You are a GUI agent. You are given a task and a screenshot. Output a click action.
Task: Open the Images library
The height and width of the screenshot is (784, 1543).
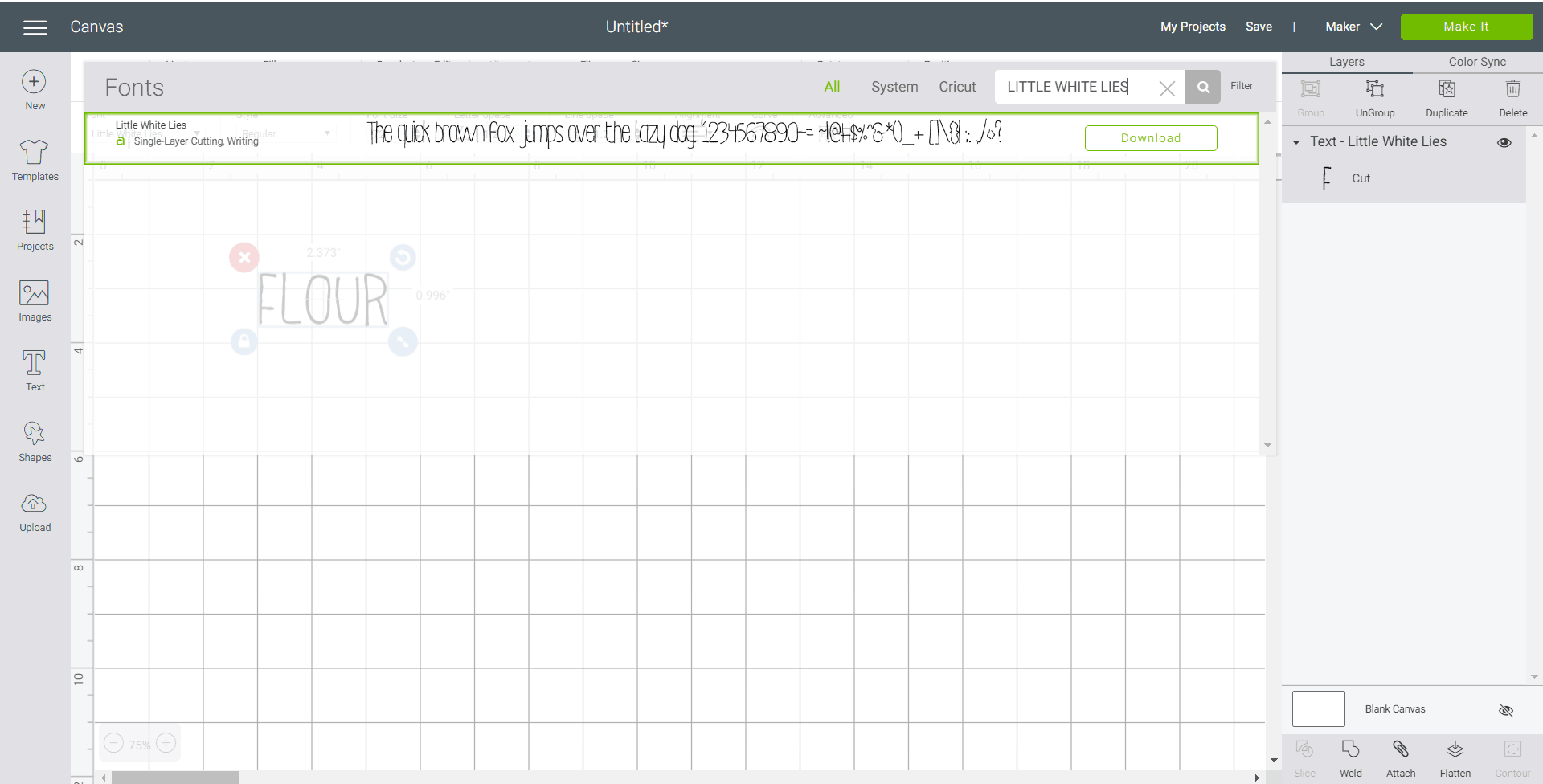point(35,301)
